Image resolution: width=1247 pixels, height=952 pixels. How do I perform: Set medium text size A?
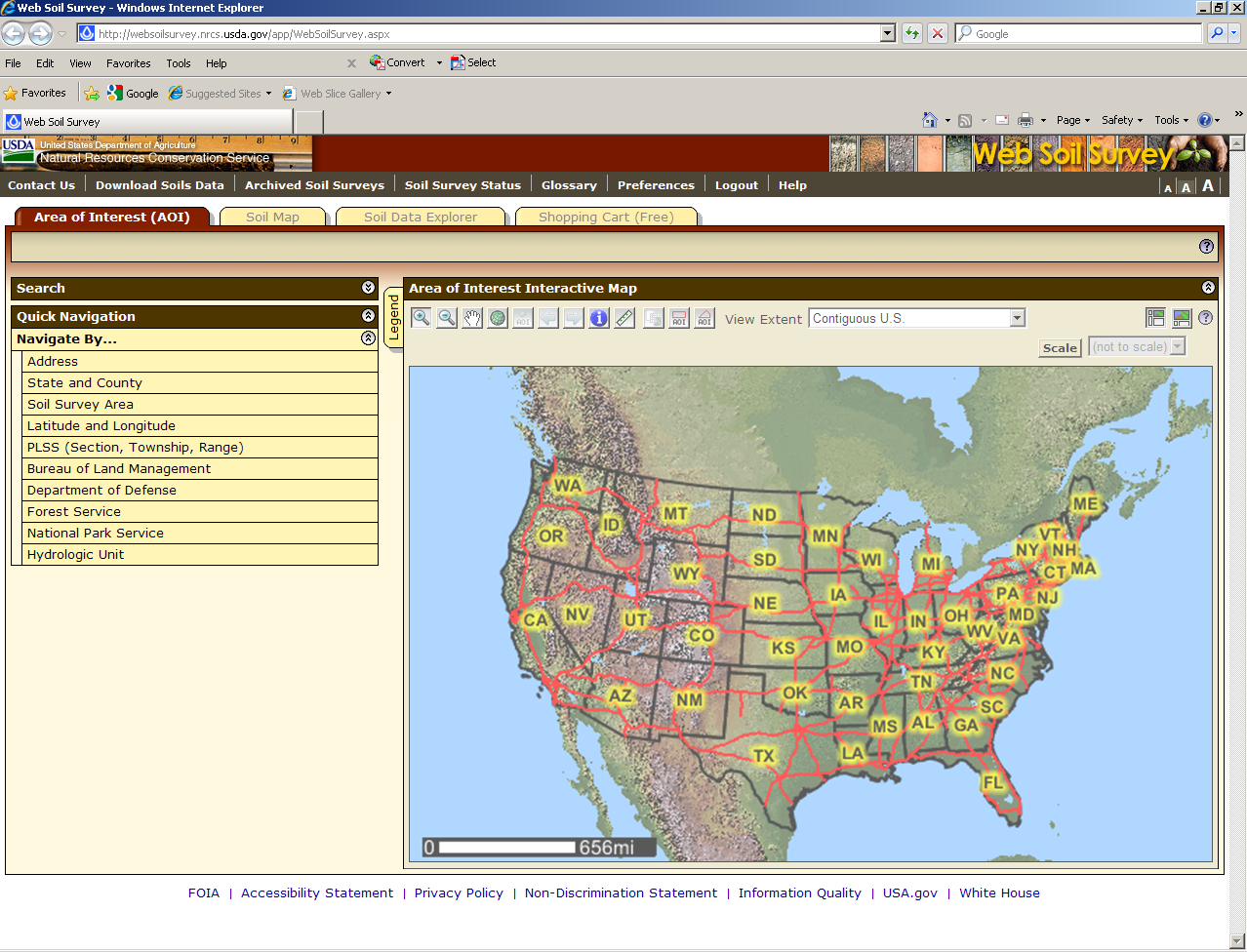(x=1187, y=187)
